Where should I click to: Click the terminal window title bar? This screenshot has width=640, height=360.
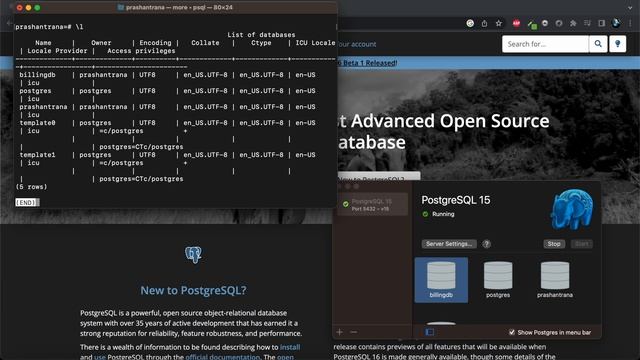(176, 7)
